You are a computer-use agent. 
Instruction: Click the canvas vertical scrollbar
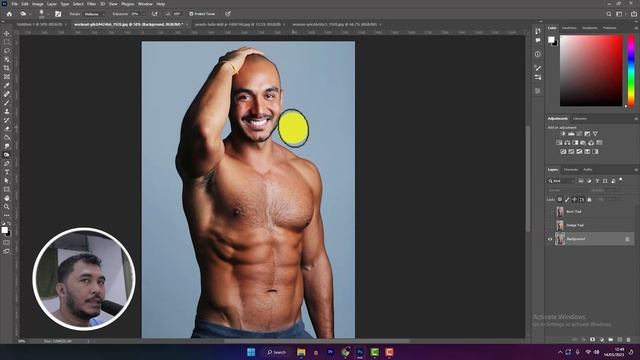pos(527,178)
